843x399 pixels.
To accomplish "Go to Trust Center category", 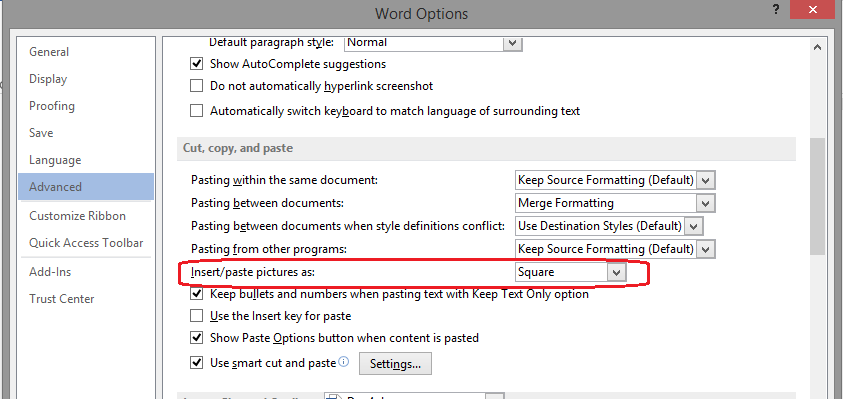I will click(x=61, y=299).
